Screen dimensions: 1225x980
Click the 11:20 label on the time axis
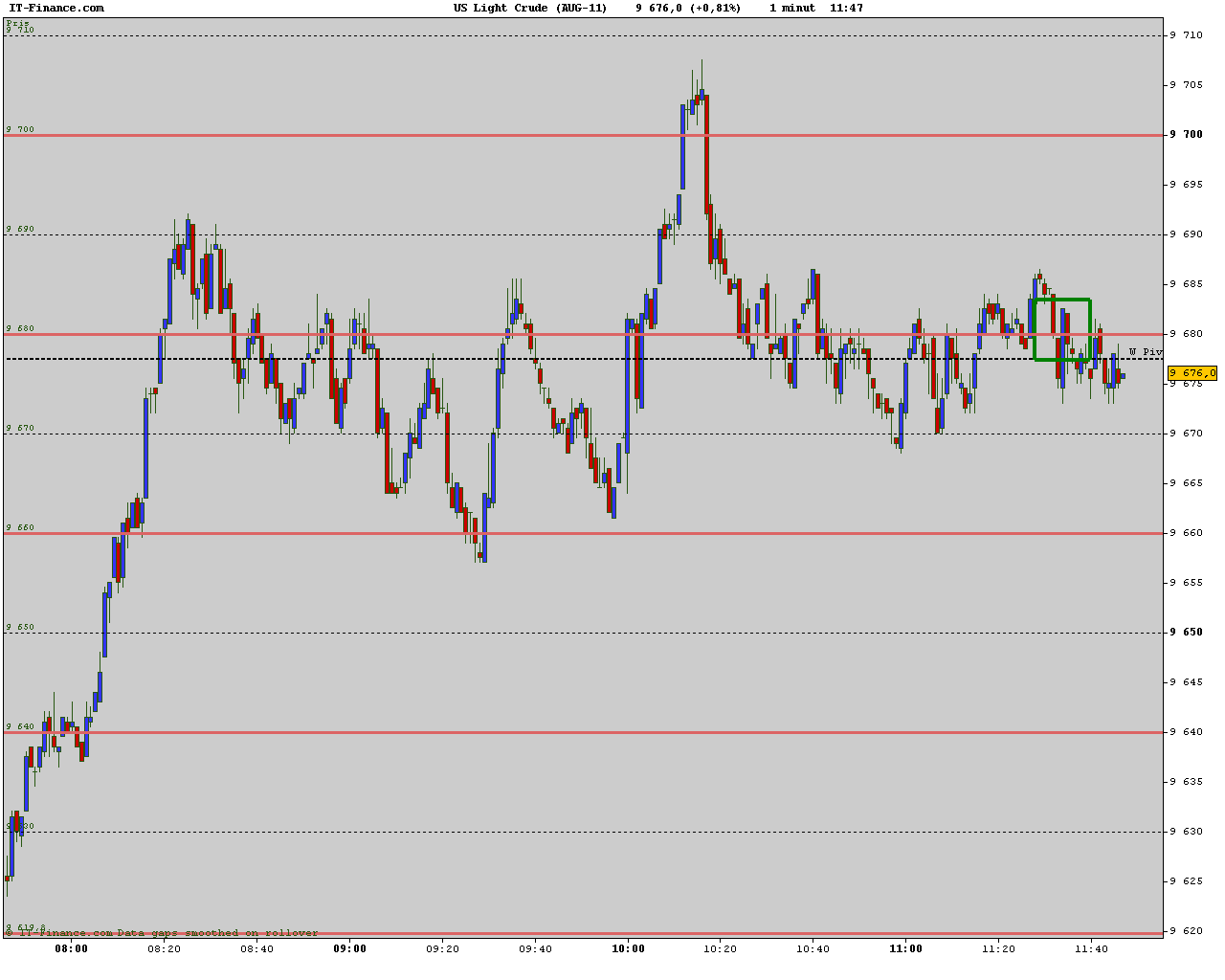(998, 949)
